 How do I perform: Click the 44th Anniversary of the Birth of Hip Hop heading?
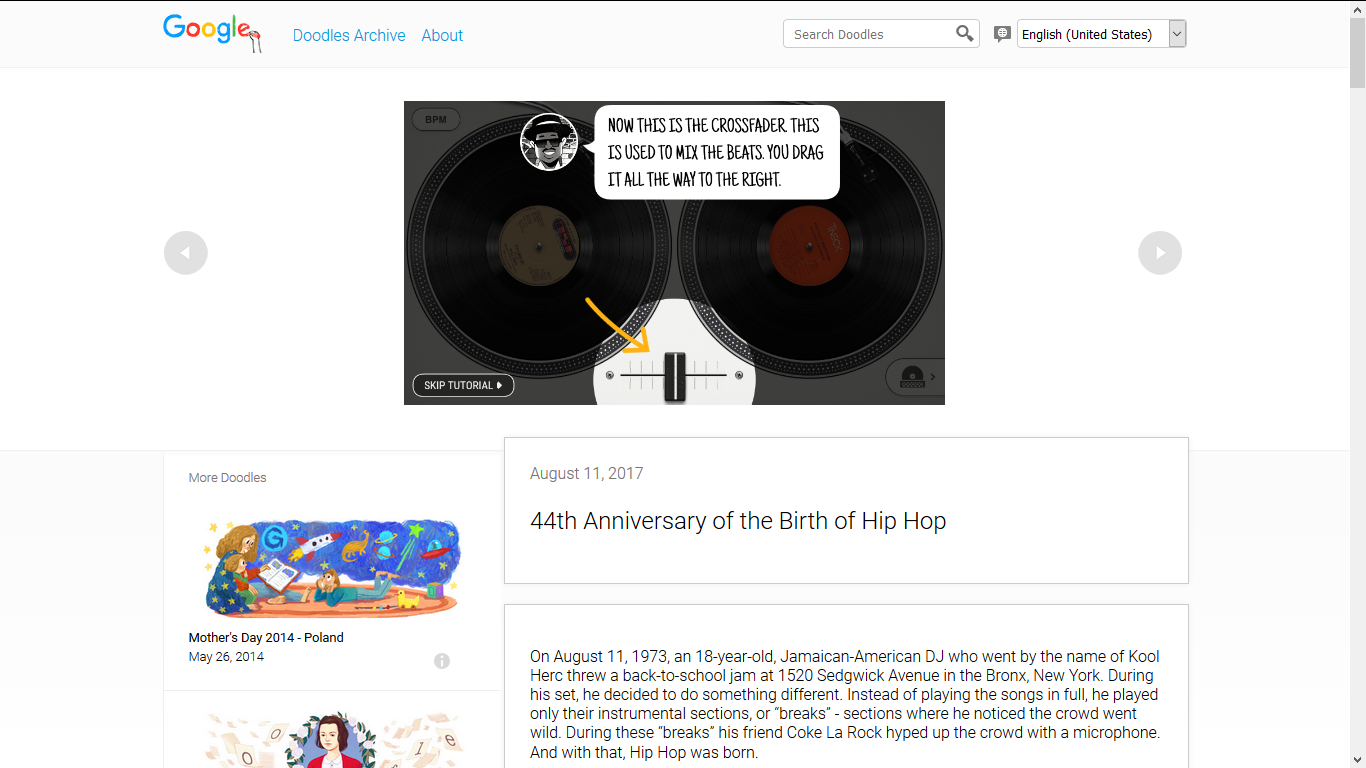[x=738, y=521]
